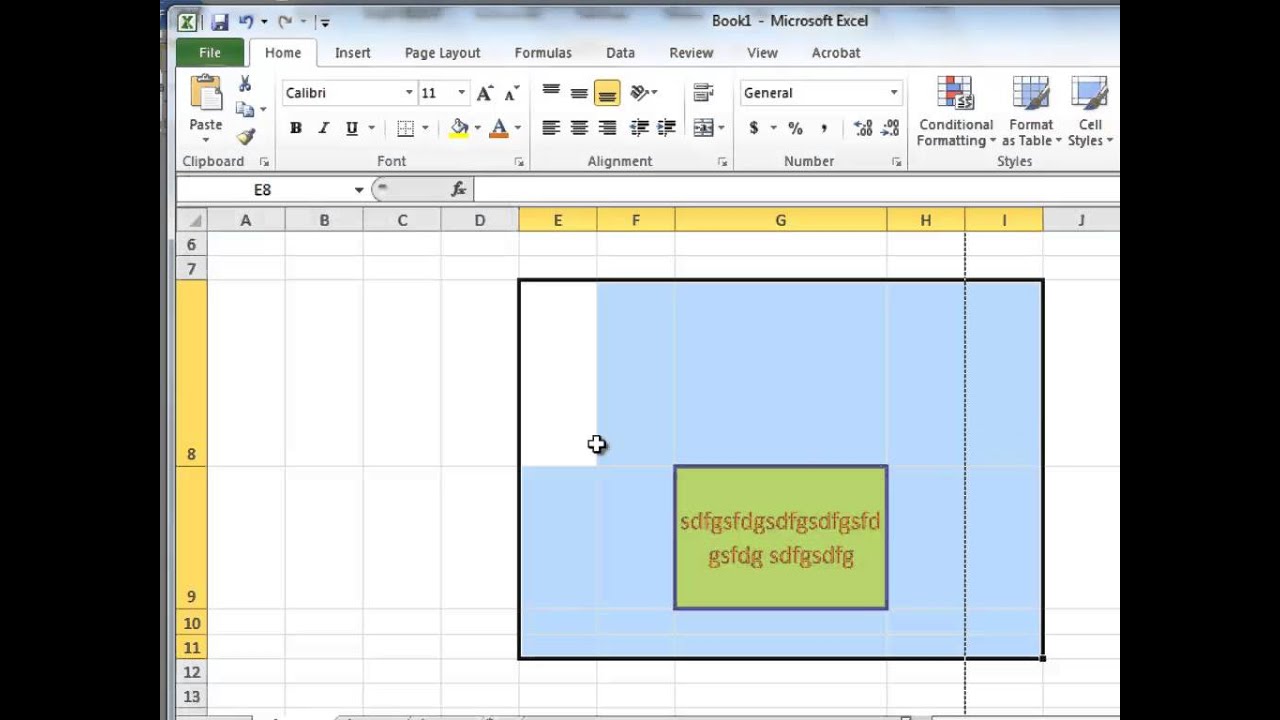Switch to the Data tab
1280x720 pixels.
620,53
